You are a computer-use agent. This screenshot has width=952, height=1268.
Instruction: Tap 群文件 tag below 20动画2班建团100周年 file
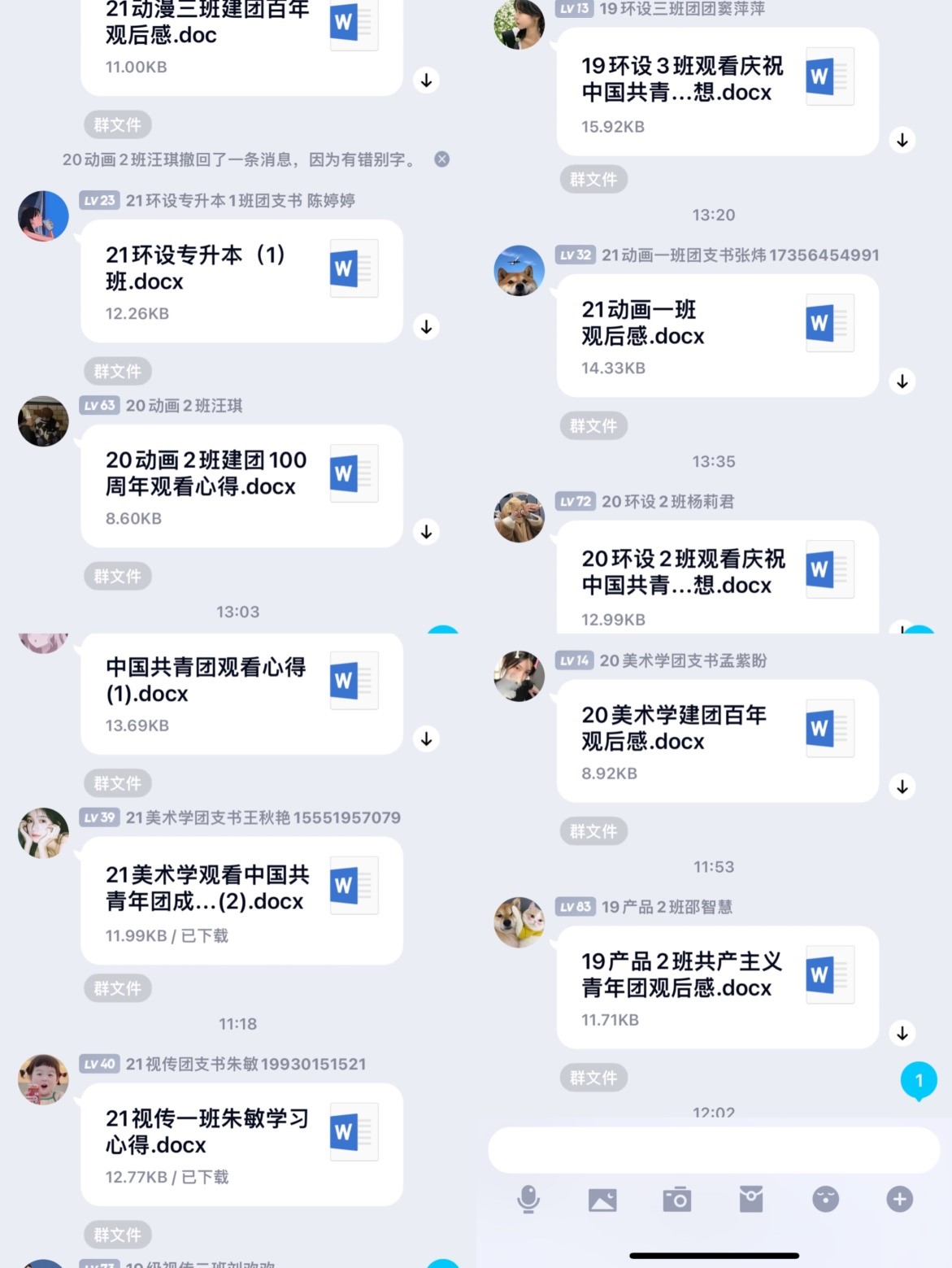click(x=118, y=576)
